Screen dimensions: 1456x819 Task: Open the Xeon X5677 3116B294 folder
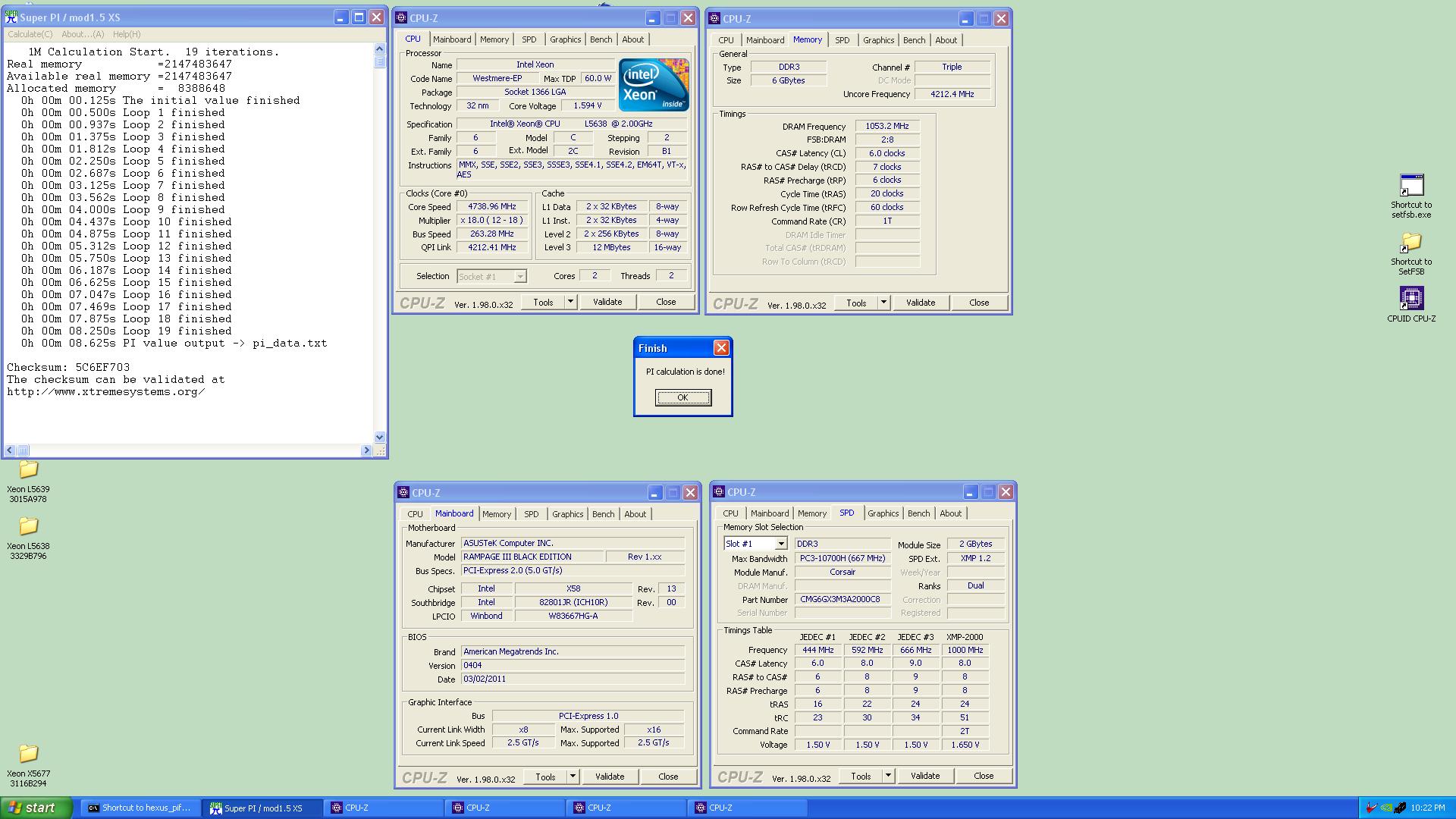28,765
